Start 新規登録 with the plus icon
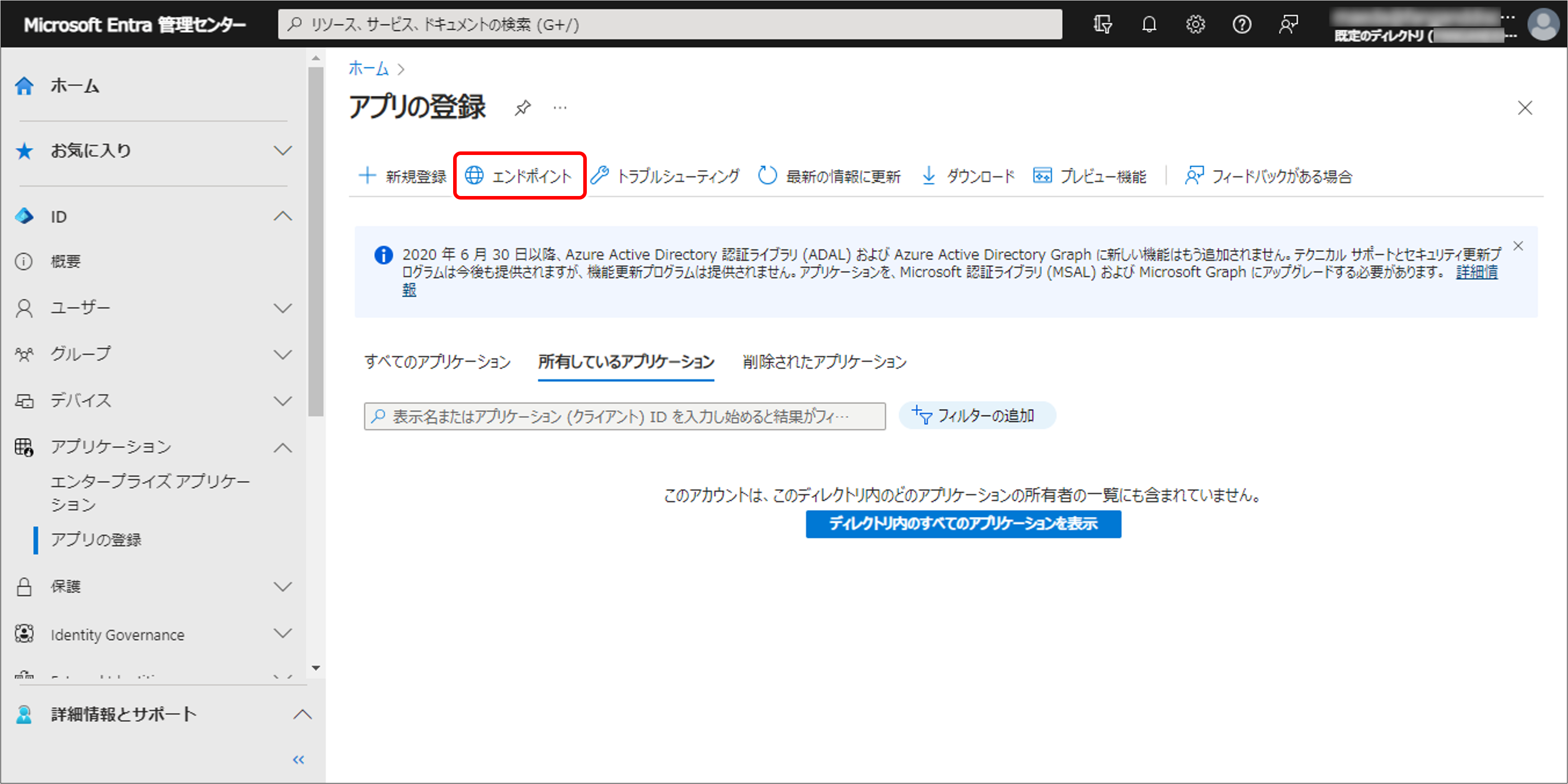Image resolution: width=1568 pixels, height=784 pixels. [x=368, y=175]
